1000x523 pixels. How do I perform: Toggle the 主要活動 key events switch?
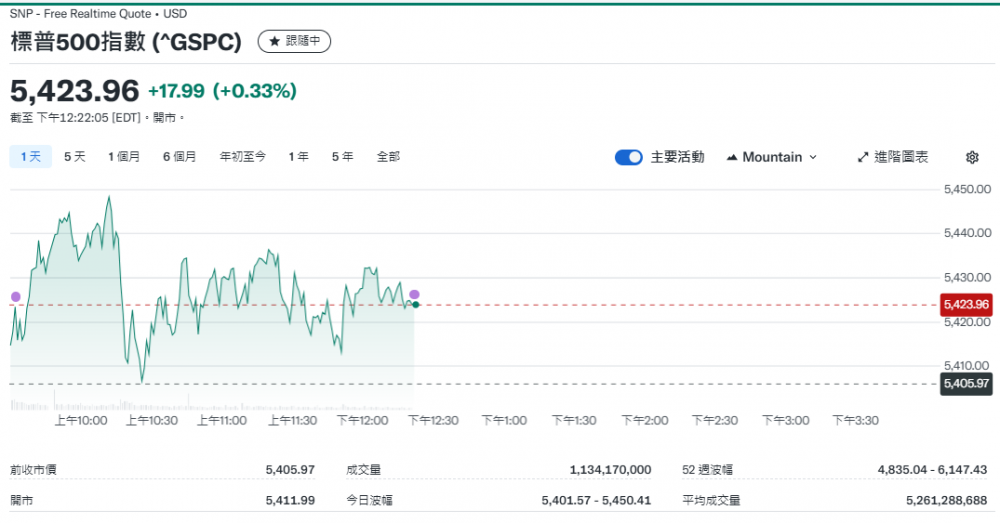[629, 157]
